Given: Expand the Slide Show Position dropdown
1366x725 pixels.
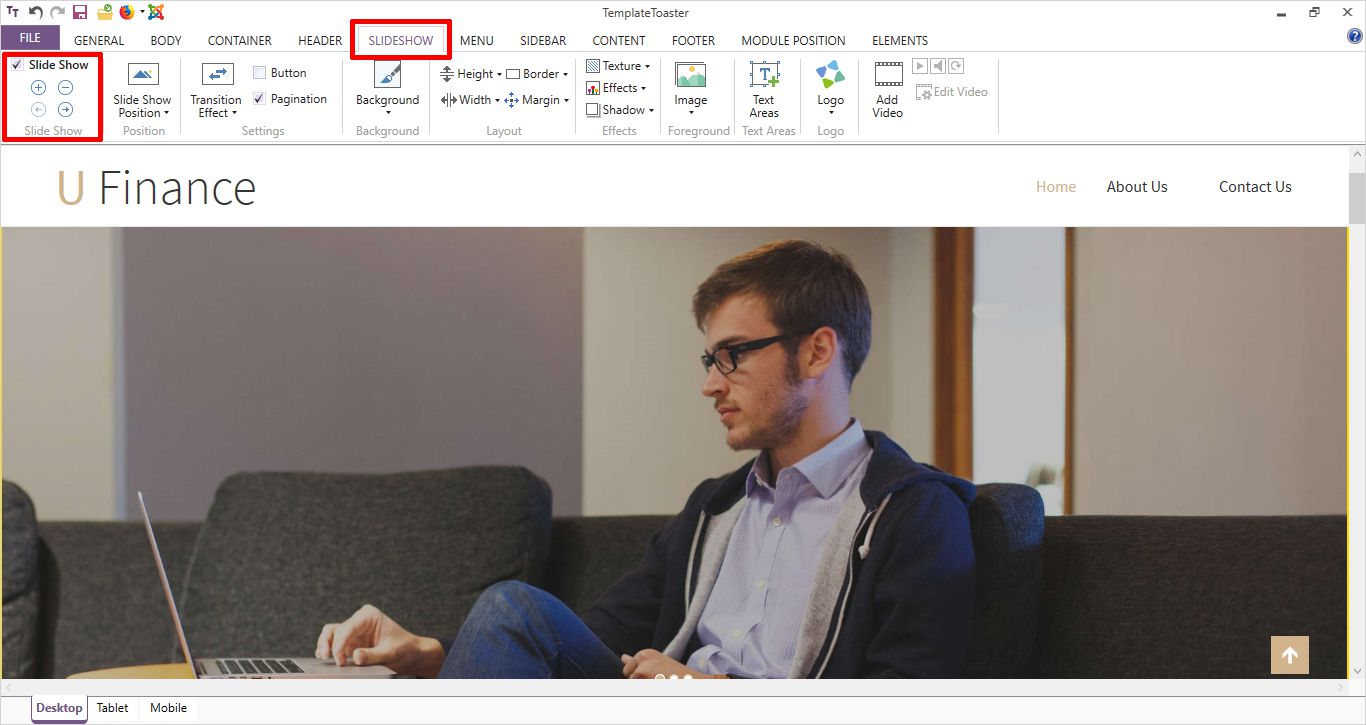Looking at the screenshot, I should tap(142, 106).
